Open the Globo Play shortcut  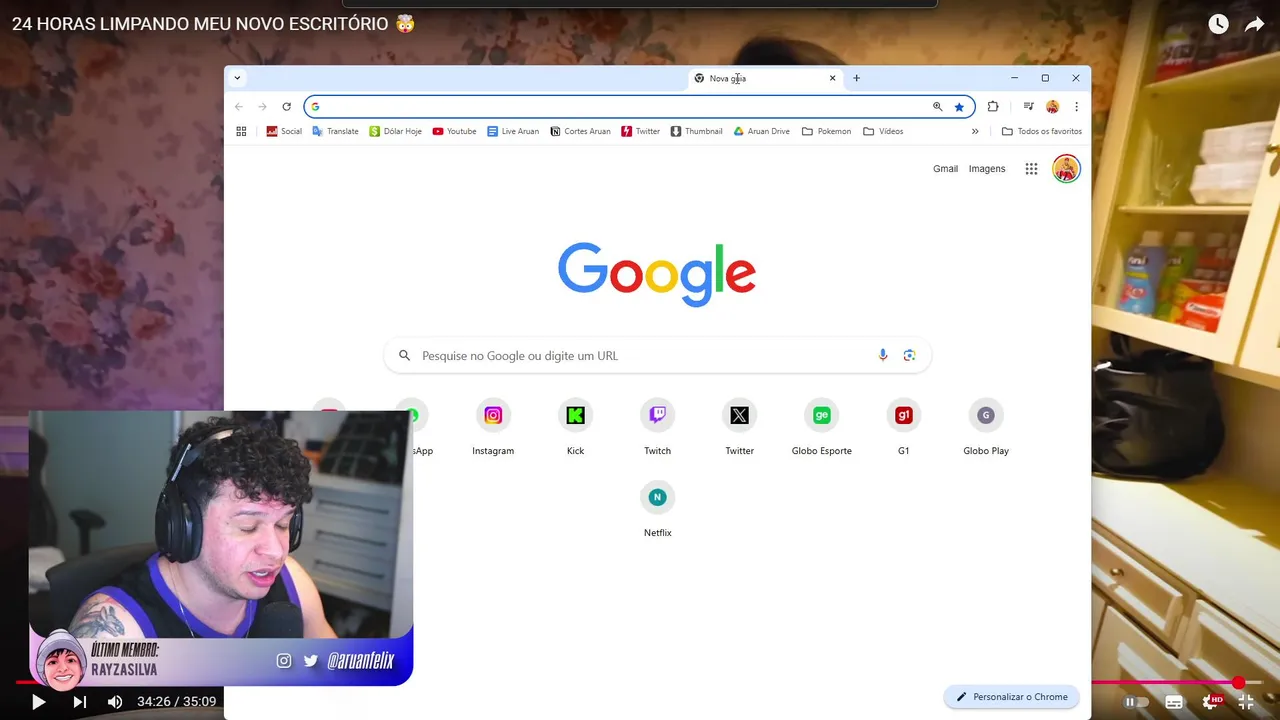(985, 428)
